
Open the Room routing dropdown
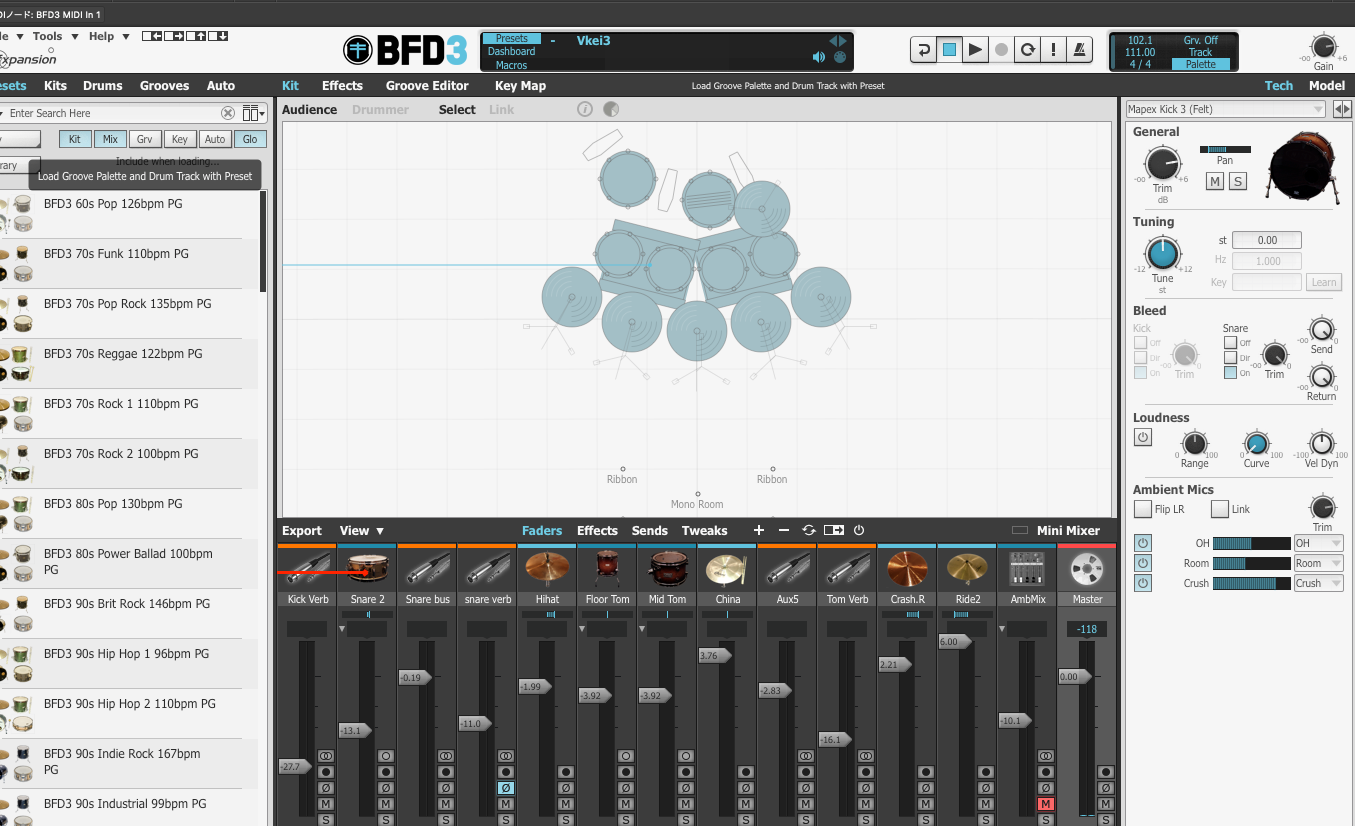(1318, 563)
